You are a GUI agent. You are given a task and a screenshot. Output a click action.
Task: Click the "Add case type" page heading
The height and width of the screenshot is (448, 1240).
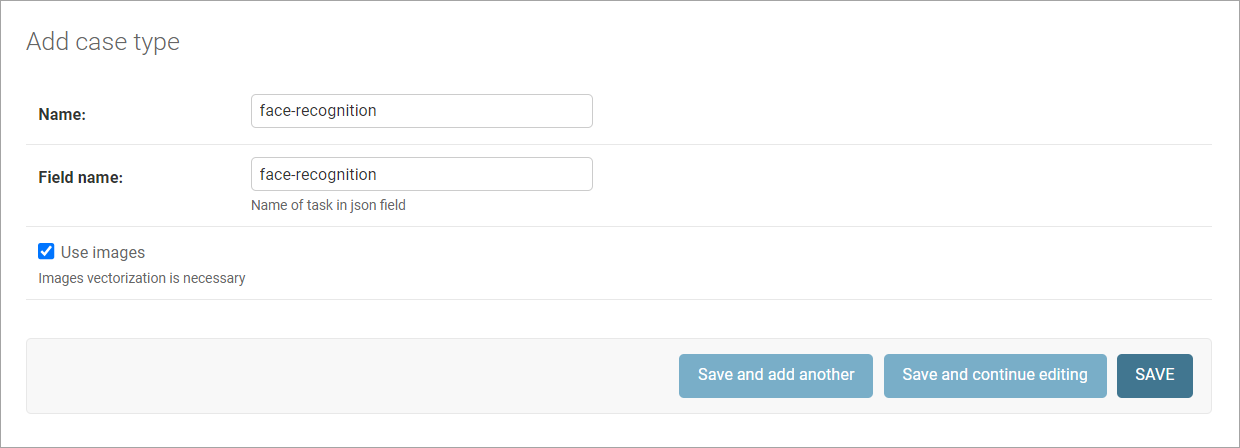coord(103,42)
